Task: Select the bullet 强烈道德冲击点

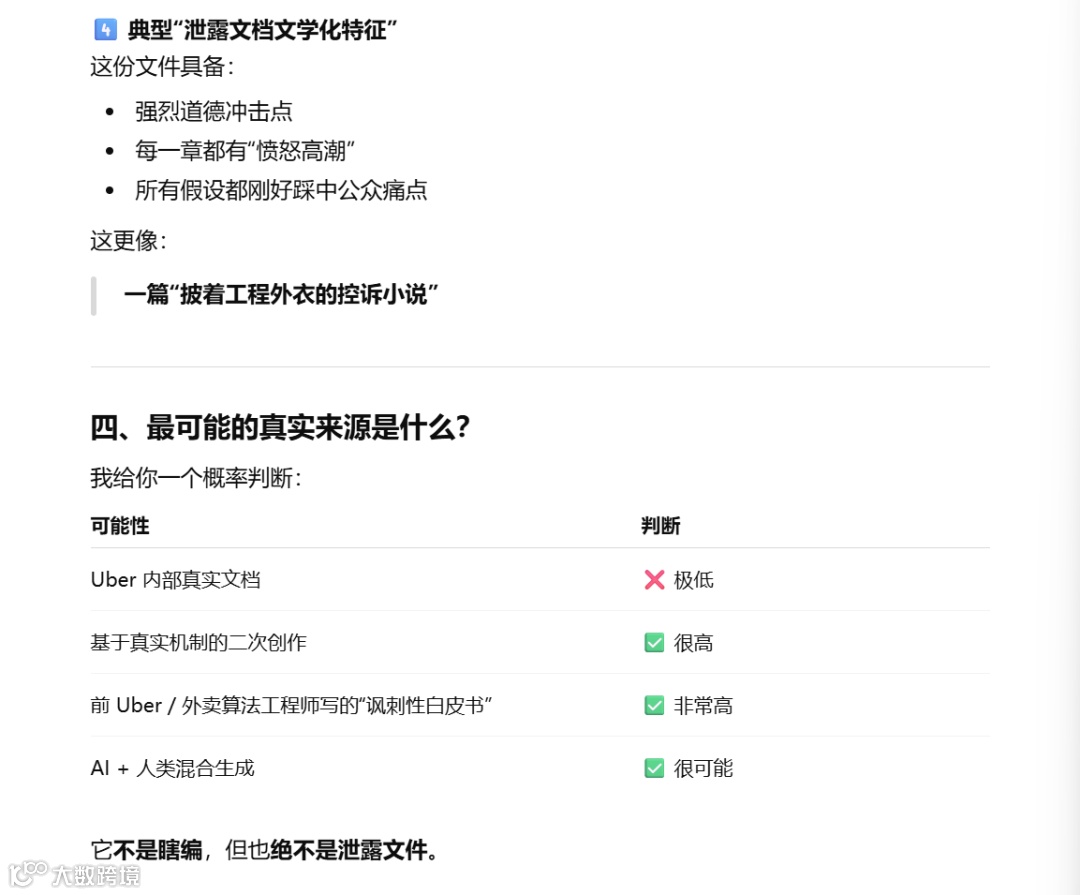Action: pos(214,112)
